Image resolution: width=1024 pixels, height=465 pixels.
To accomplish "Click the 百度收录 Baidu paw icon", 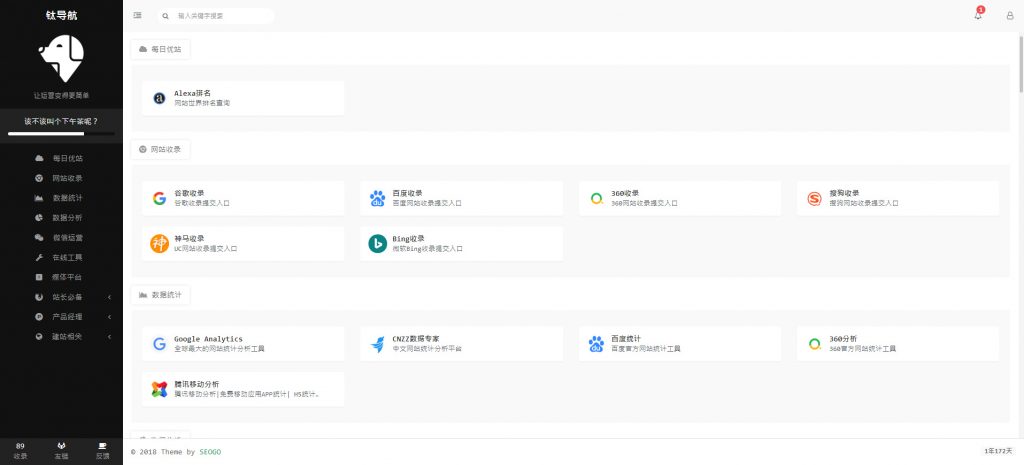I will coord(377,198).
